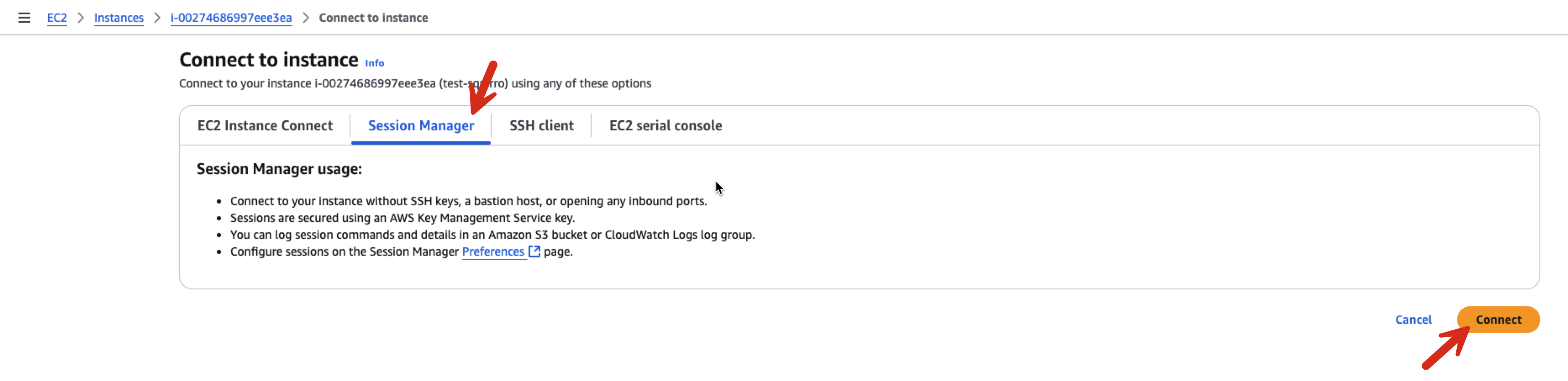Click the orange Connect button
1568x381 pixels.
point(1498,320)
